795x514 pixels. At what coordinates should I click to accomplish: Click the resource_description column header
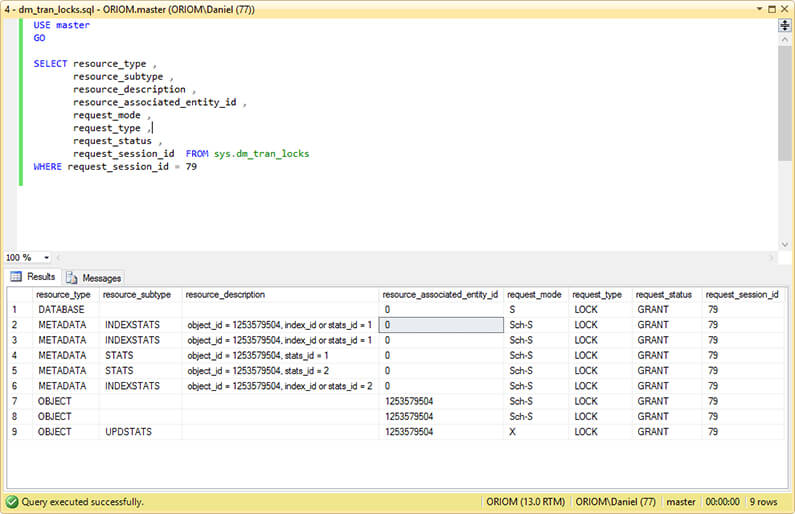point(225,295)
